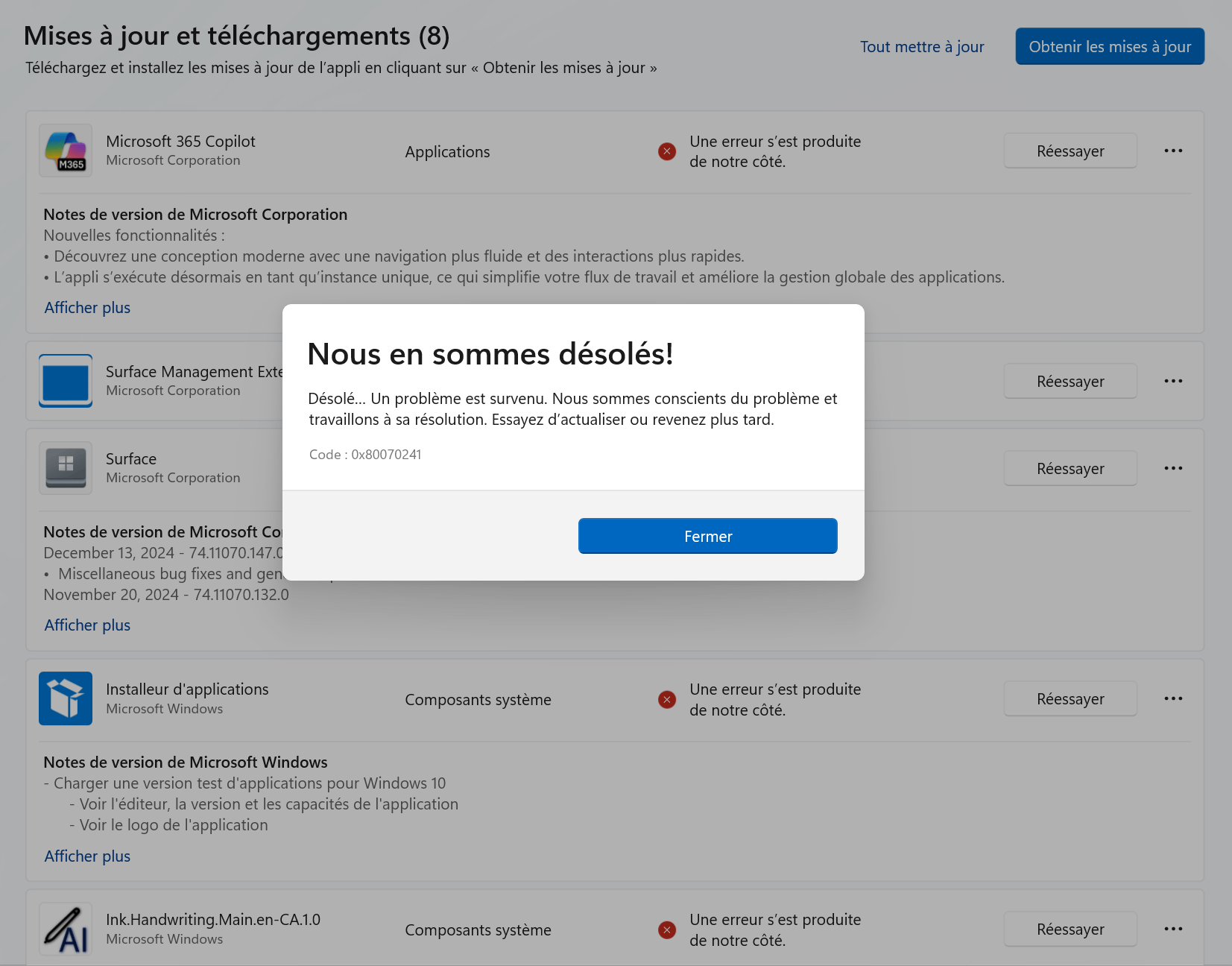
Task: Open the three-dot menu for Surface
Action: (x=1173, y=468)
